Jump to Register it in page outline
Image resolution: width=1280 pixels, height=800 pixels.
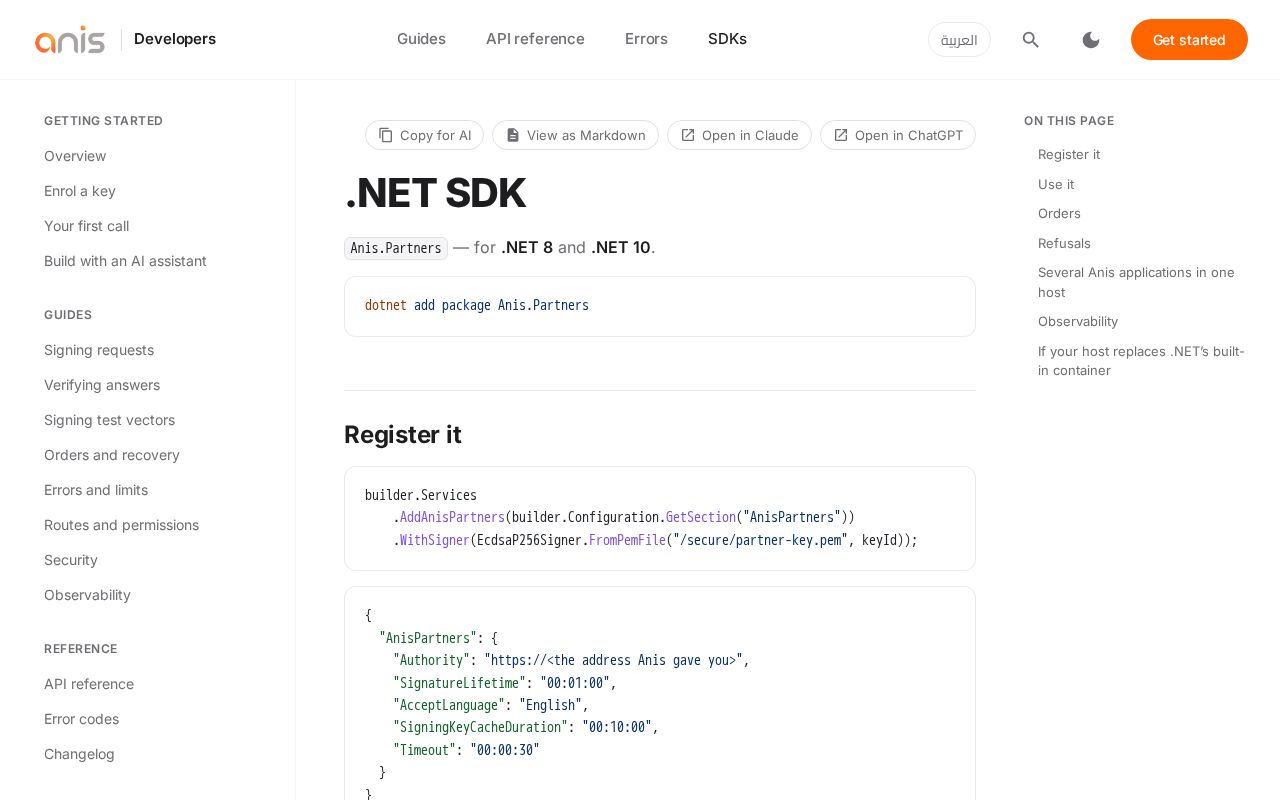(x=1069, y=154)
